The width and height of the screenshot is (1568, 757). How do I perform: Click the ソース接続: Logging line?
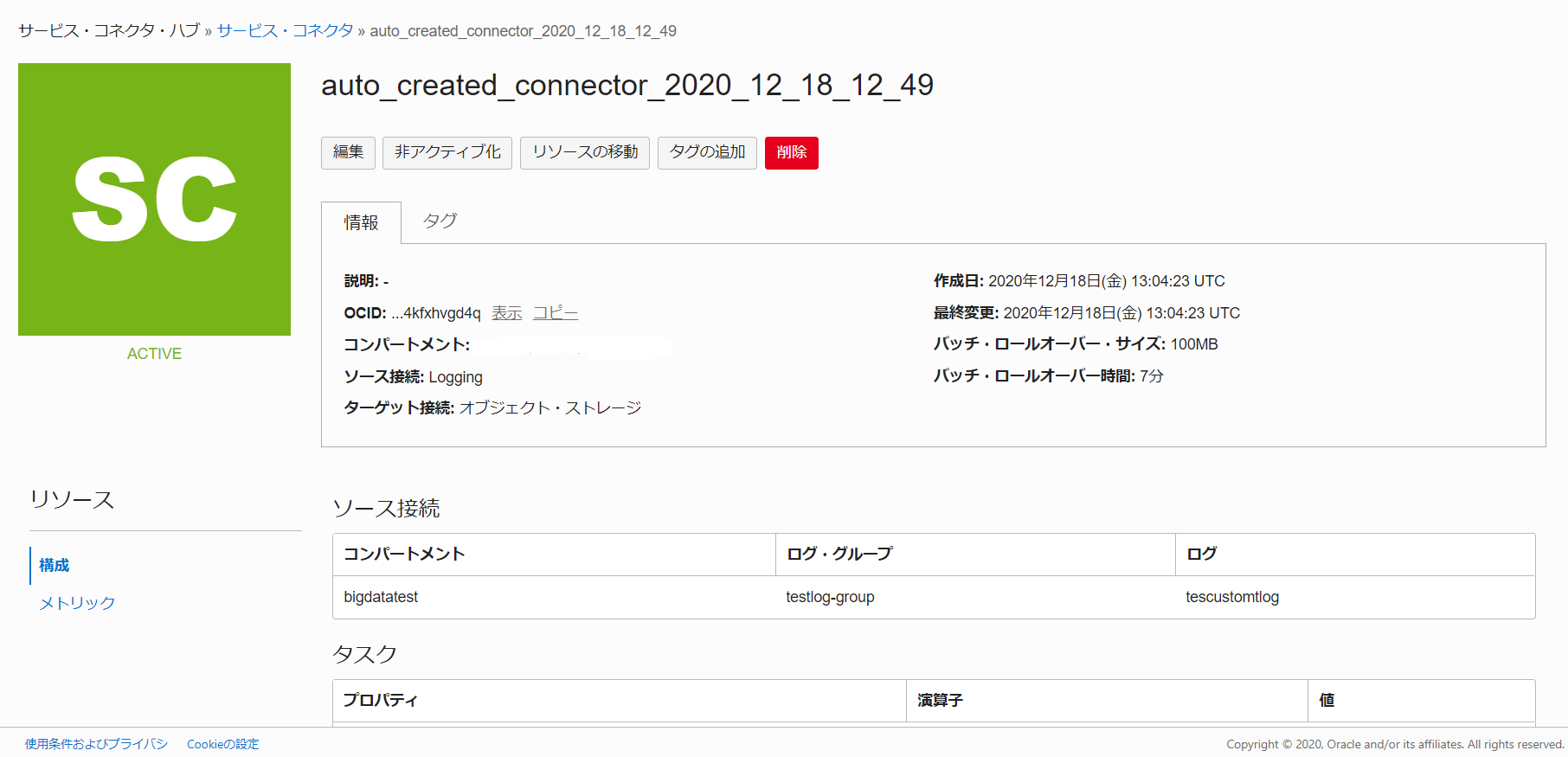point(414,376)
